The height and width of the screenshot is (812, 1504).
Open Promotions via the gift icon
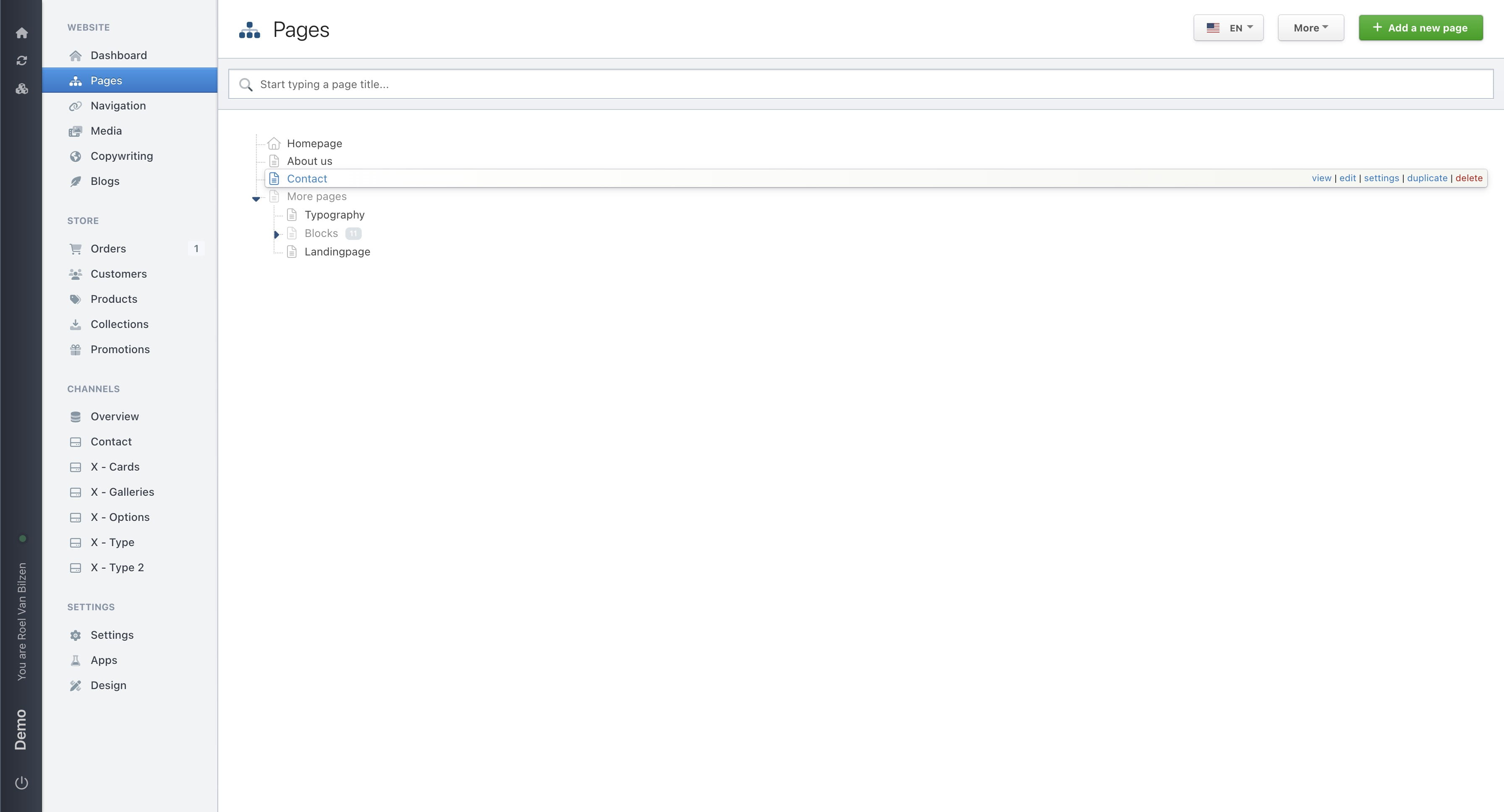coord(76,349)
